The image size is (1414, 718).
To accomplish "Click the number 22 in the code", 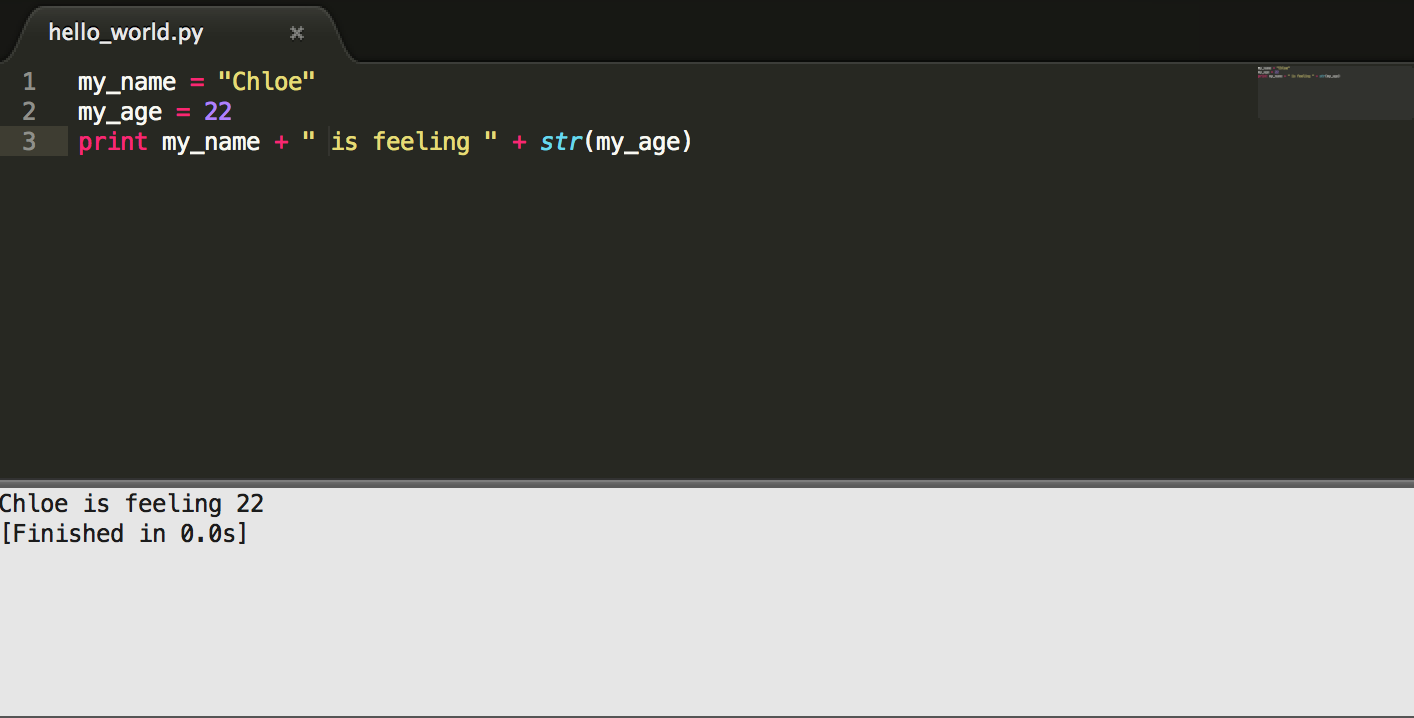I will (x=218, y=112).
